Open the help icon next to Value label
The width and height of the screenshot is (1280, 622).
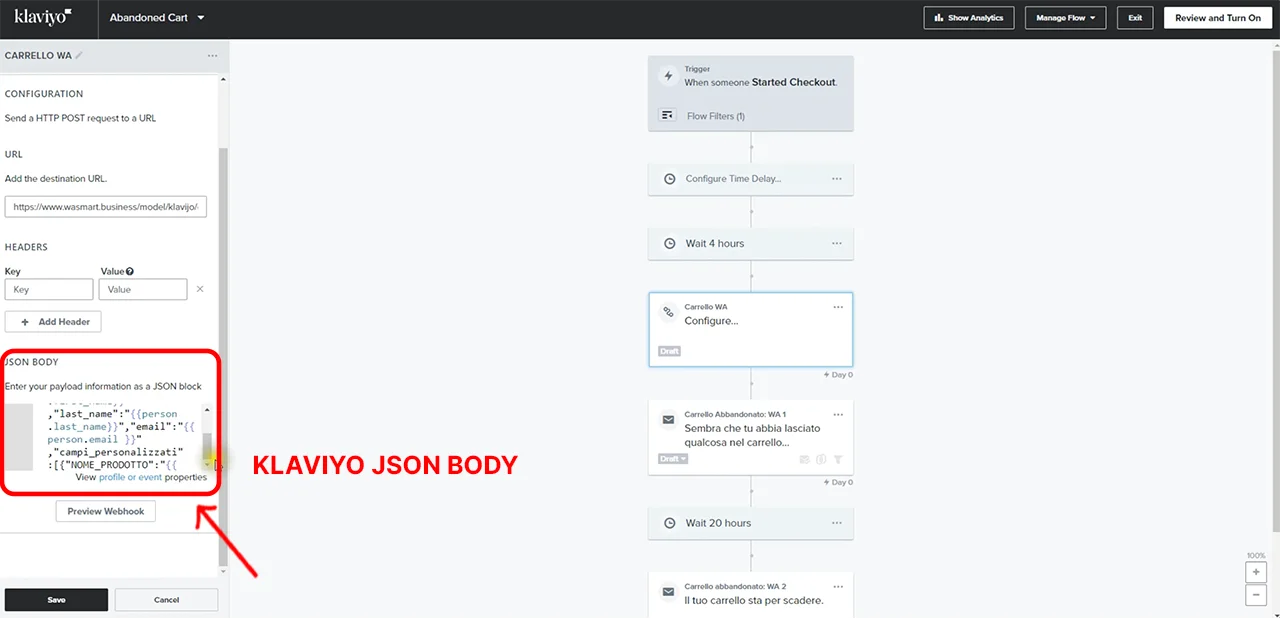(130, 271)
